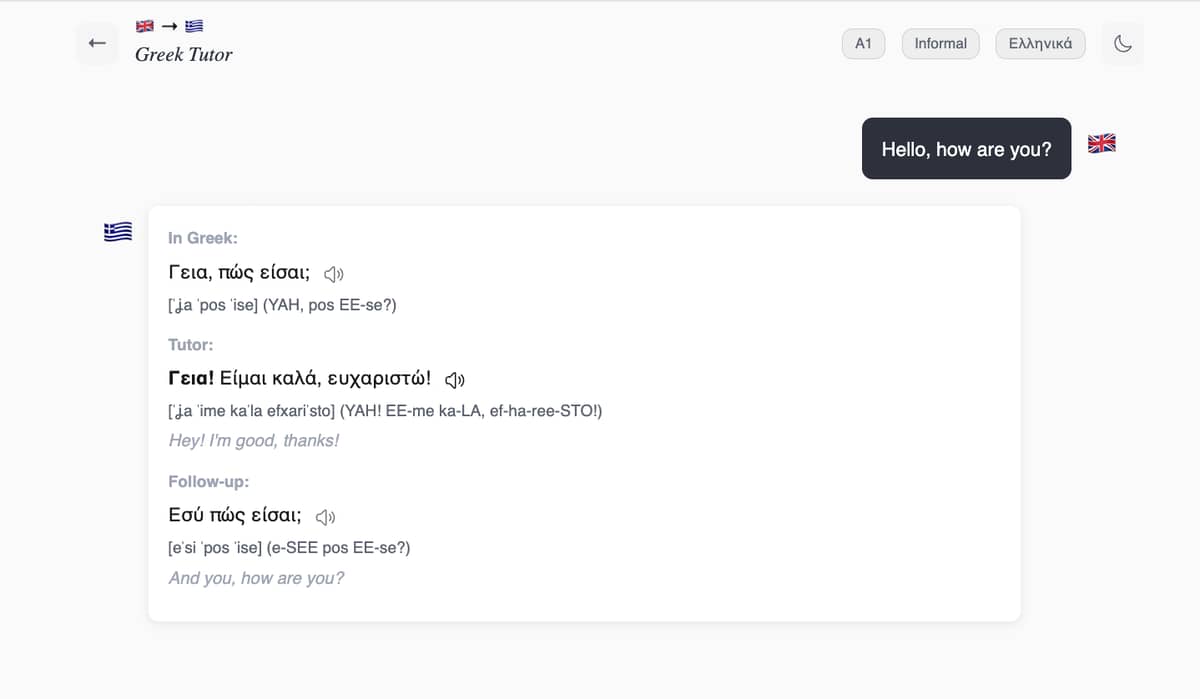
Task: Click the translation "Hey! I'm good, thanks!"
Action: [x=254, y=441]
